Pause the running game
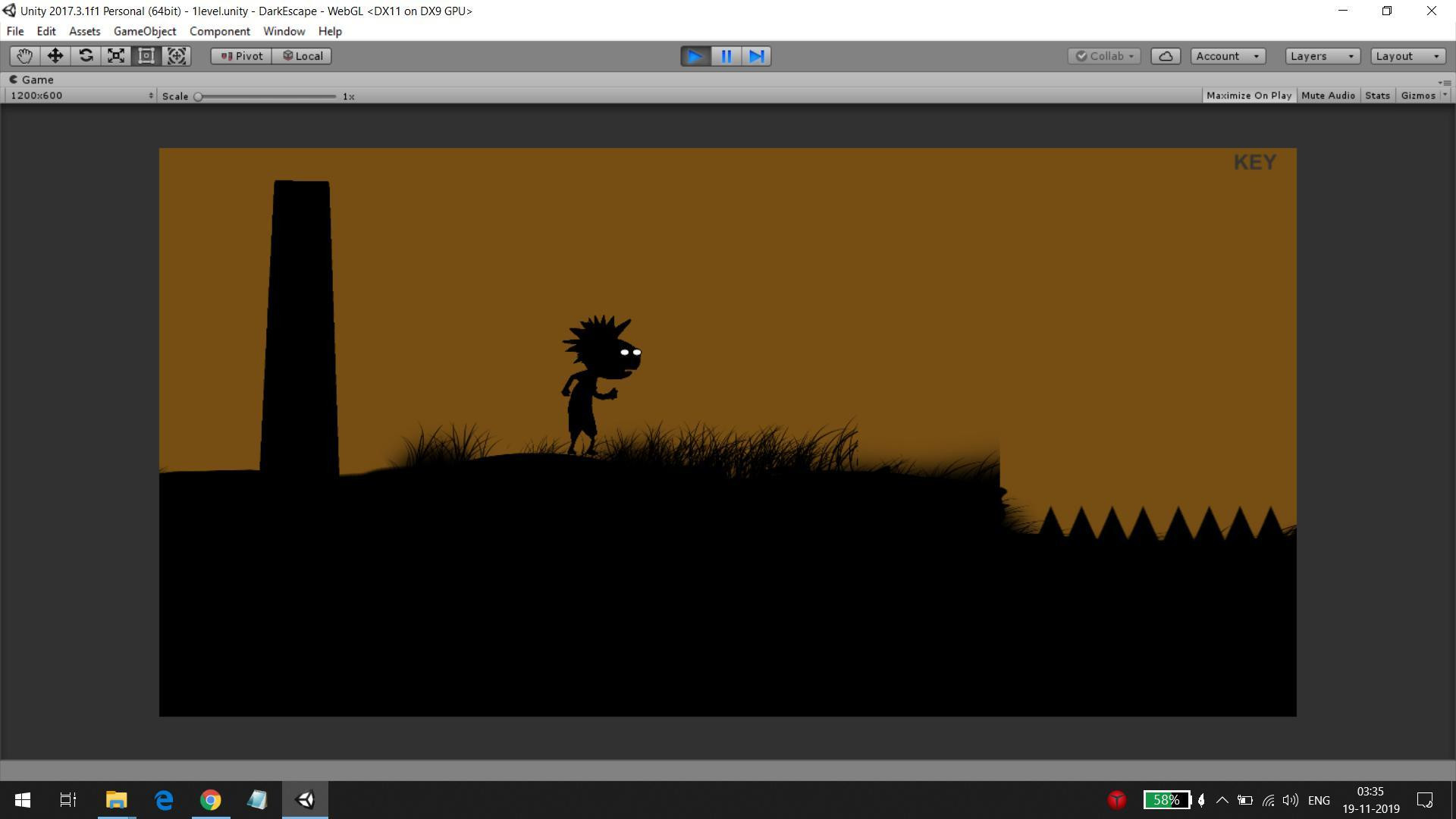 pos(726,56)
